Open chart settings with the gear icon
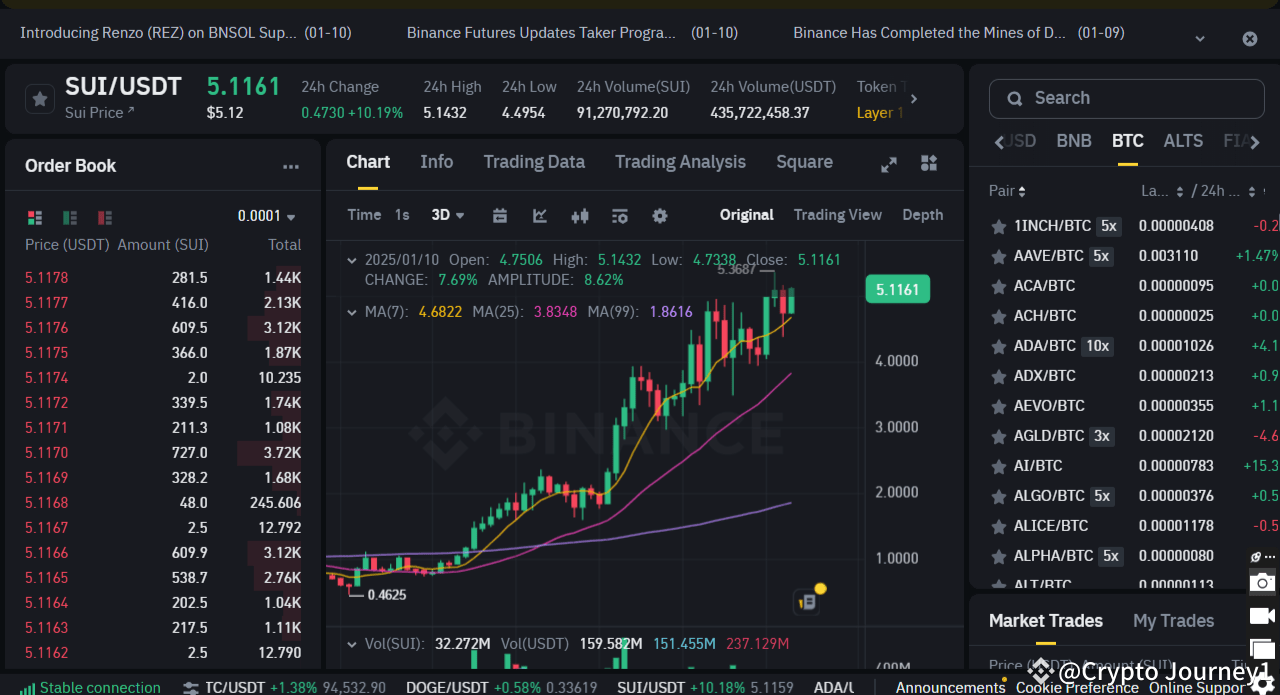This screenshot has width=1280, height=695. pyautogui.click(x=660, y=215)
